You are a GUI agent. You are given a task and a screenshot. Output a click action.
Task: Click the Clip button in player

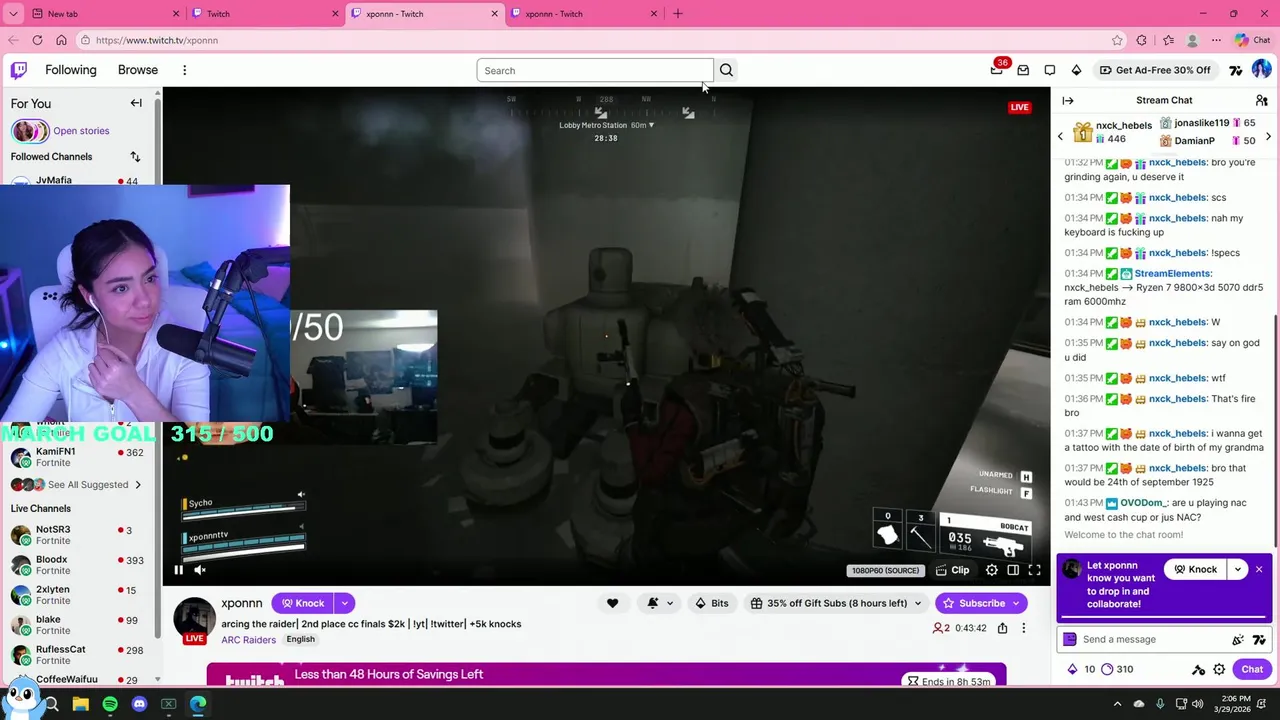pyautogui.click(x=953, y=570)
